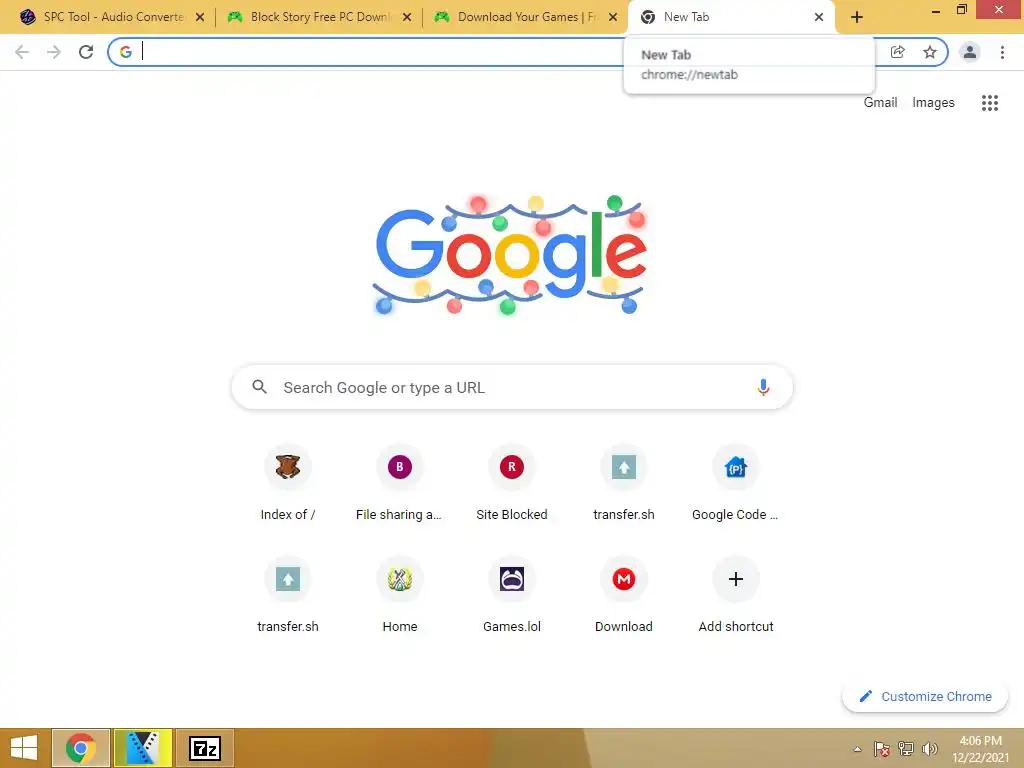Screen dimensions: 1024x768
Task: Close the New Tab tab
Action: pos(819,18)
